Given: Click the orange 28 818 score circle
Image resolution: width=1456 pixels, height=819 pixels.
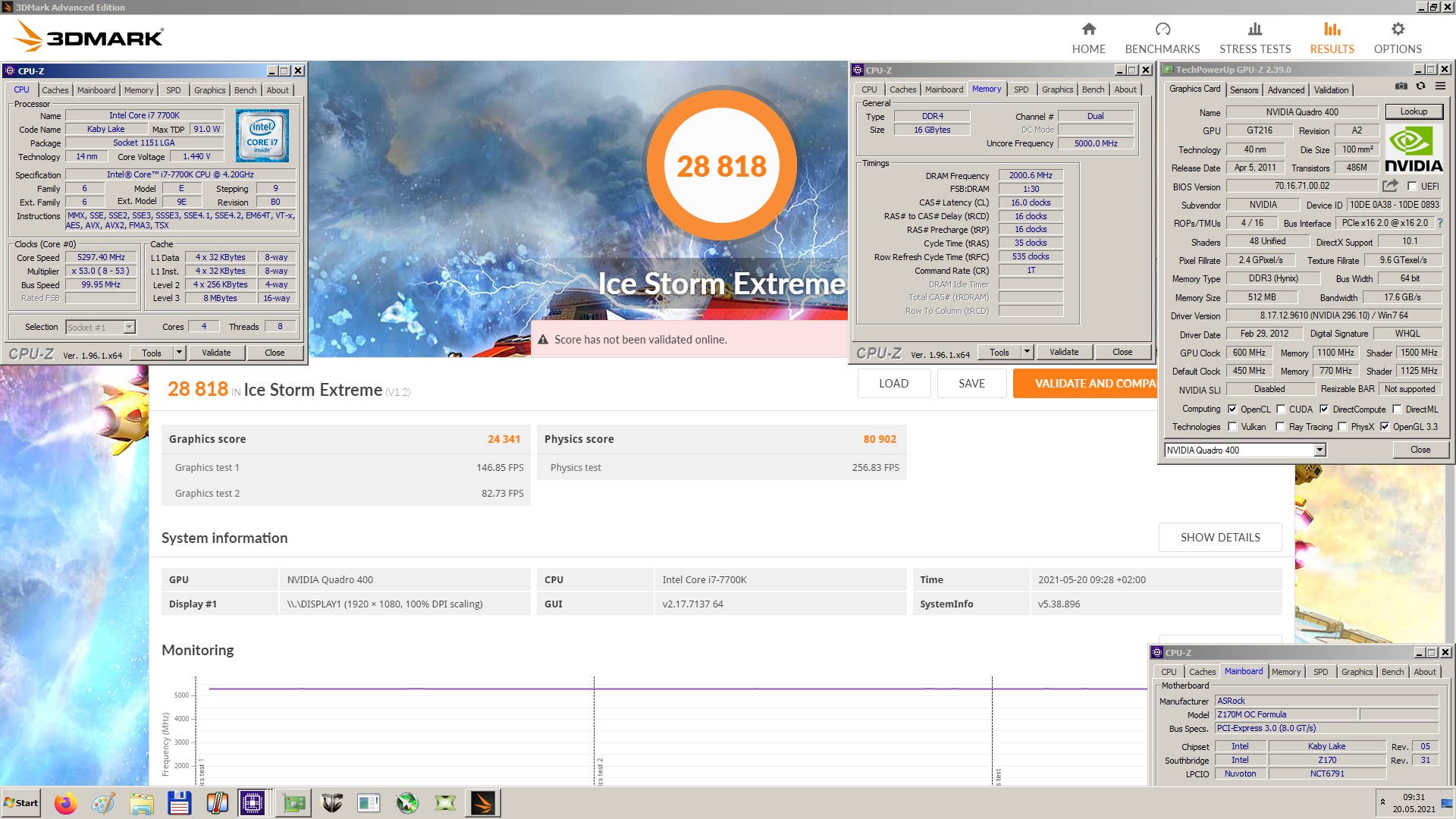Looking at the screenshot, I should point(721,165).
